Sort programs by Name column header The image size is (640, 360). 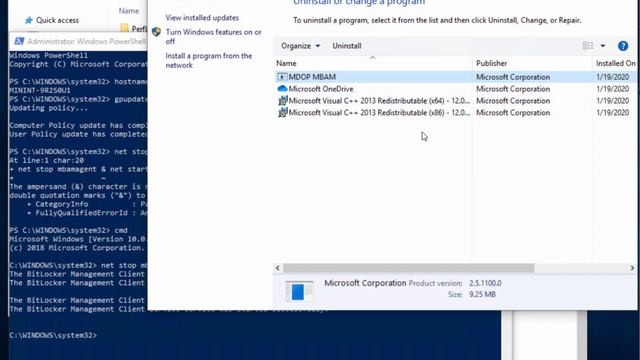373,63
